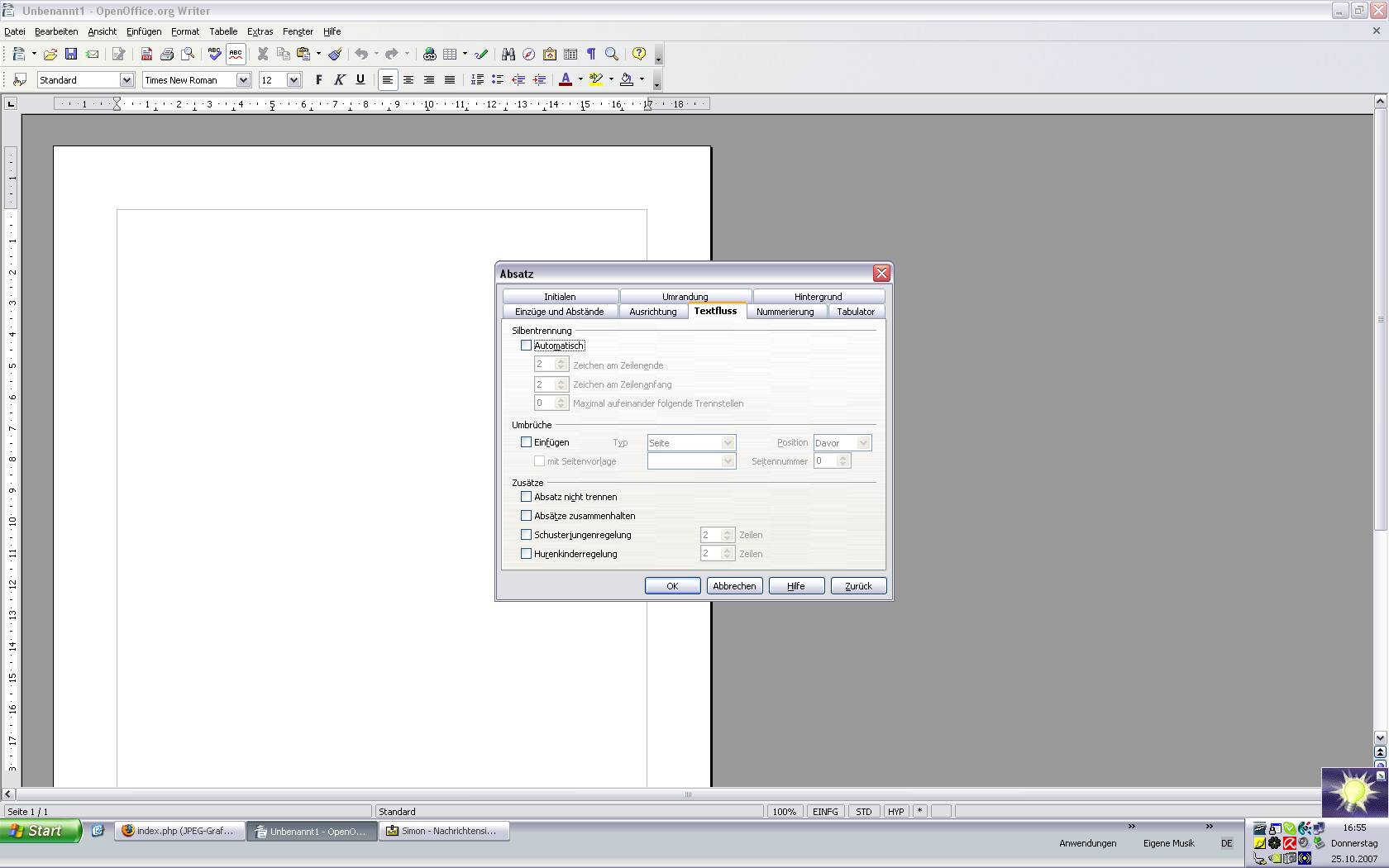Enable Automatisch hyphenation checkbox
The height and width of the screenshot is (868, 1389).
point(526,346)
